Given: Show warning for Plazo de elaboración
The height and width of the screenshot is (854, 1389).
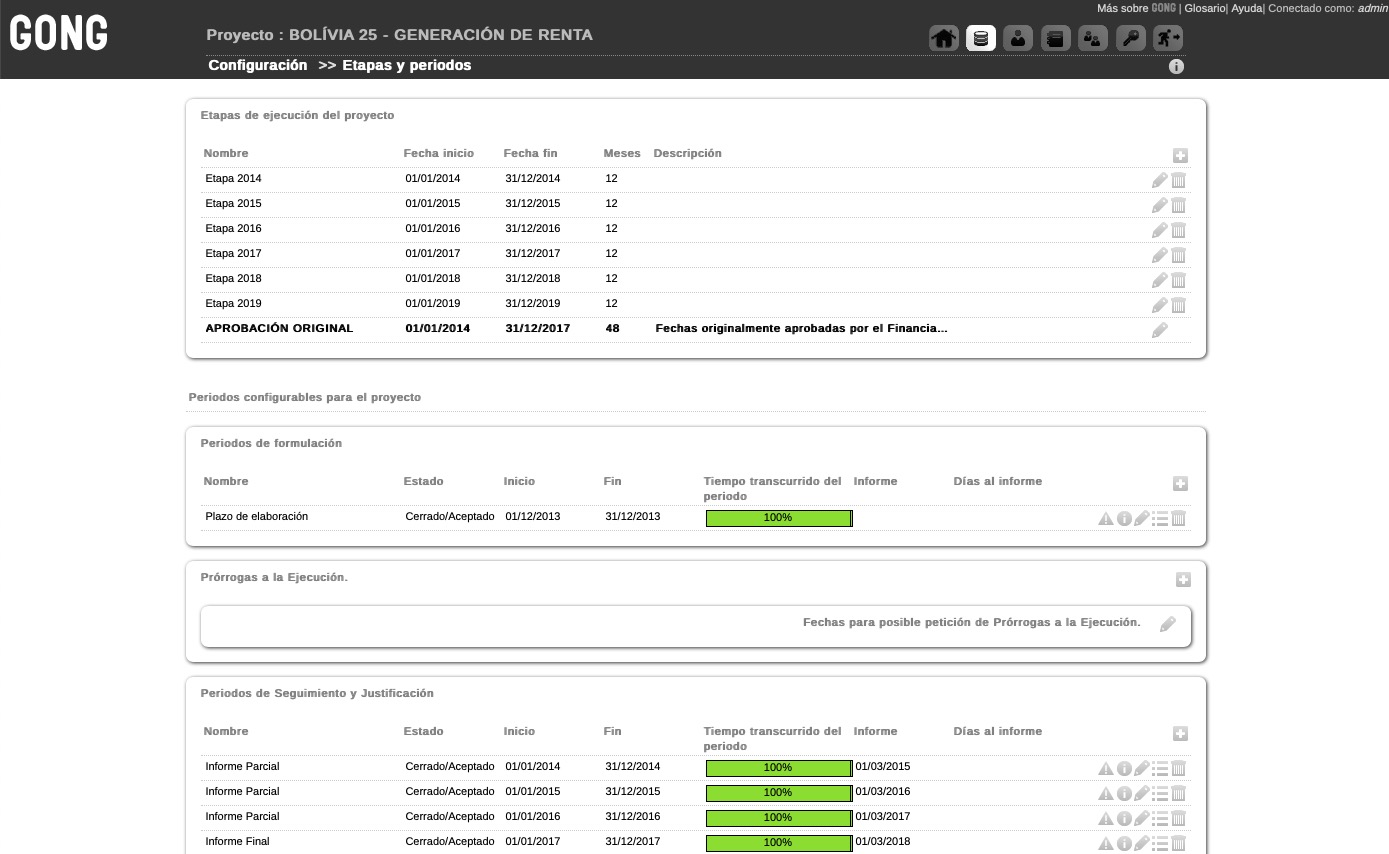Looking at the screenshot, I should point(1105,519).
